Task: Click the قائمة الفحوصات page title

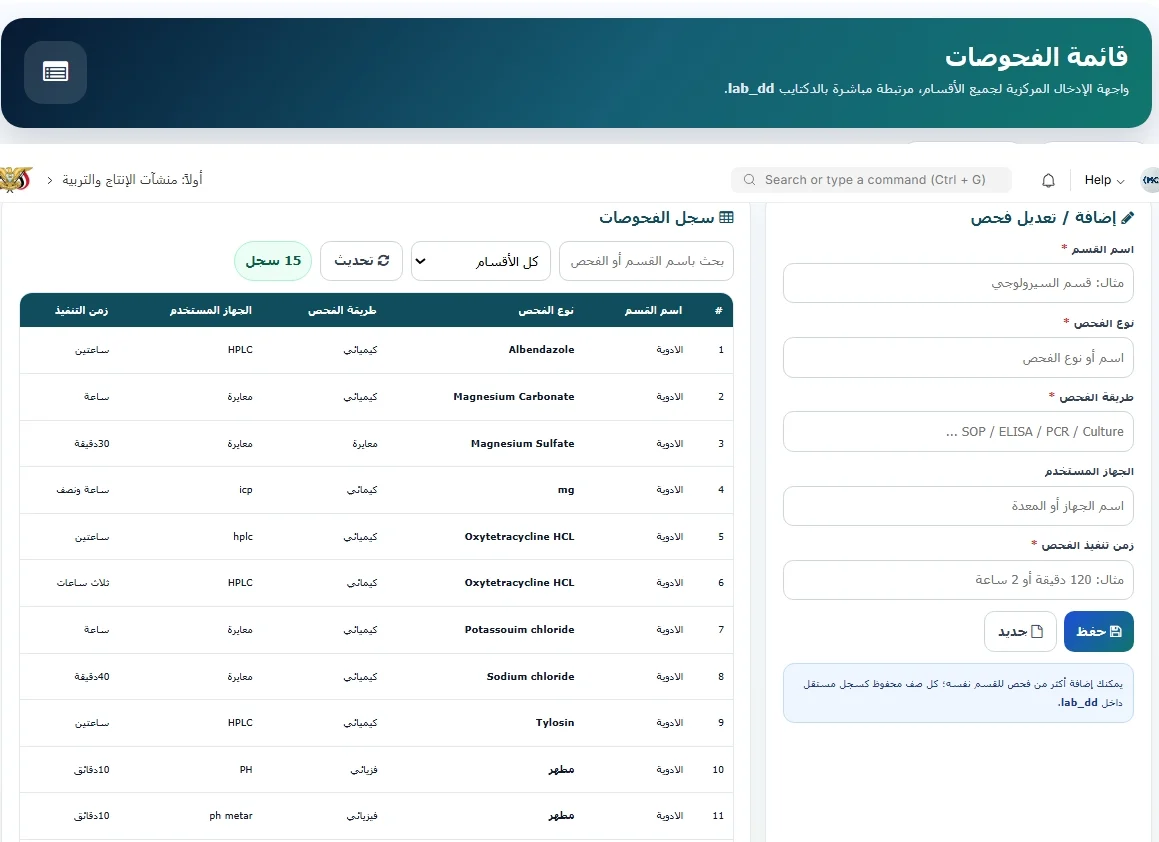Action: [1036, 57]
